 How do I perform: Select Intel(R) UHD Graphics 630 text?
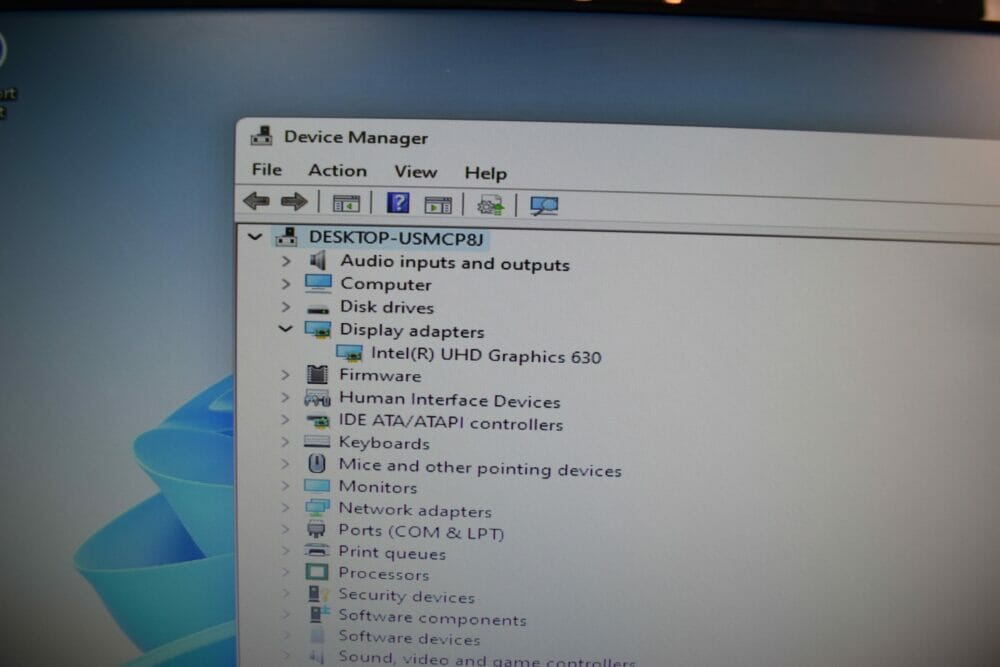coord(486,355)
